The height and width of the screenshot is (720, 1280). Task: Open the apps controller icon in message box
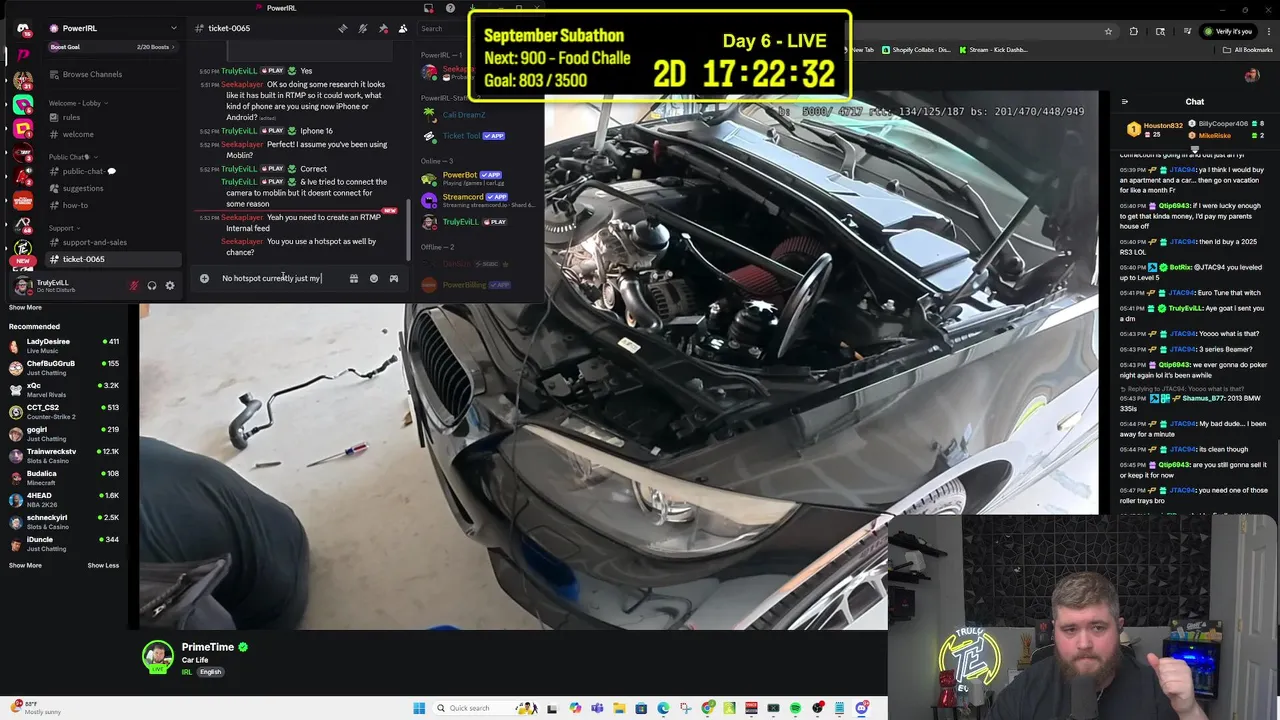click(x=394, y=278)
